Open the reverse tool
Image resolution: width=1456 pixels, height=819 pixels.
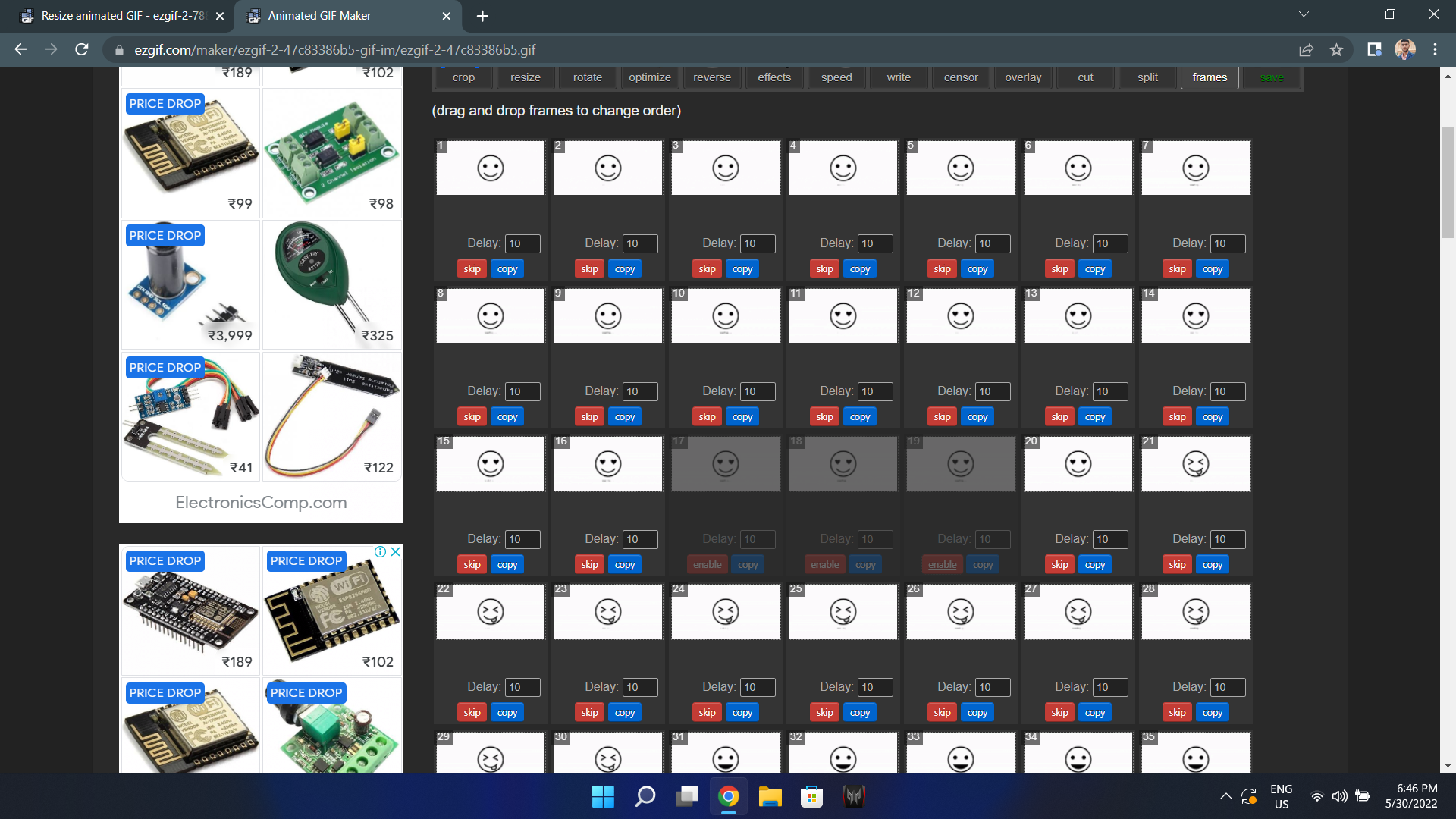pos(711,77)
